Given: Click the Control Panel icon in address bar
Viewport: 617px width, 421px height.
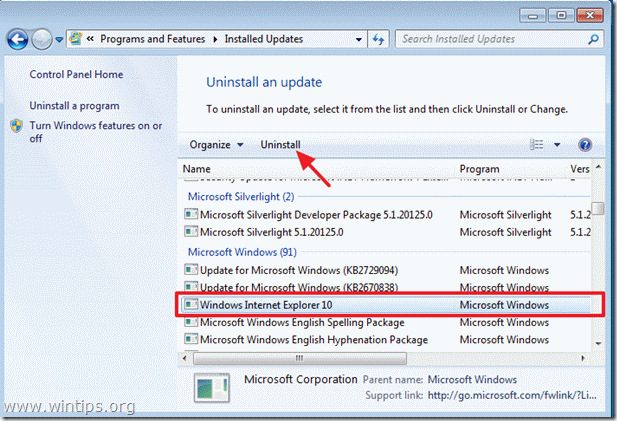Looking at the screenshot, I should point(75,39).
